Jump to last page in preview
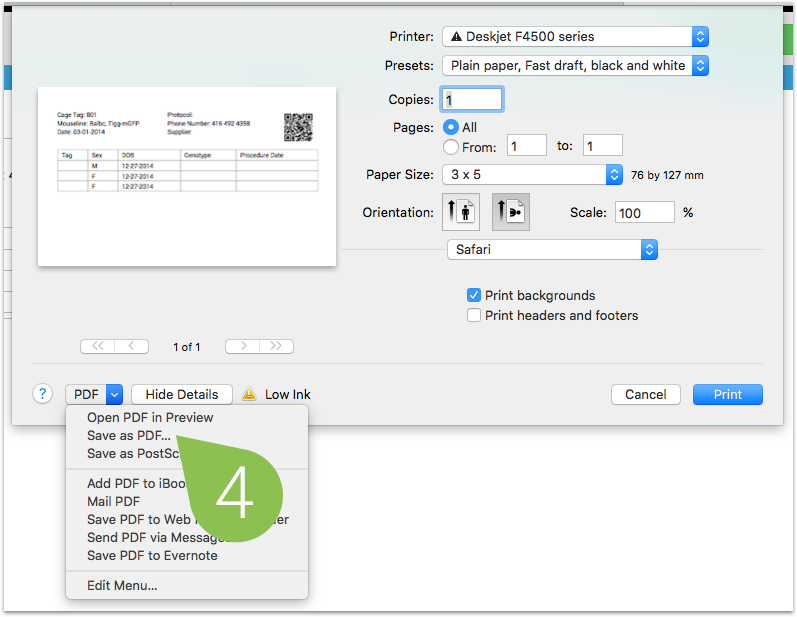The width and height of the screenshot is (797, 617). [277, 347]
